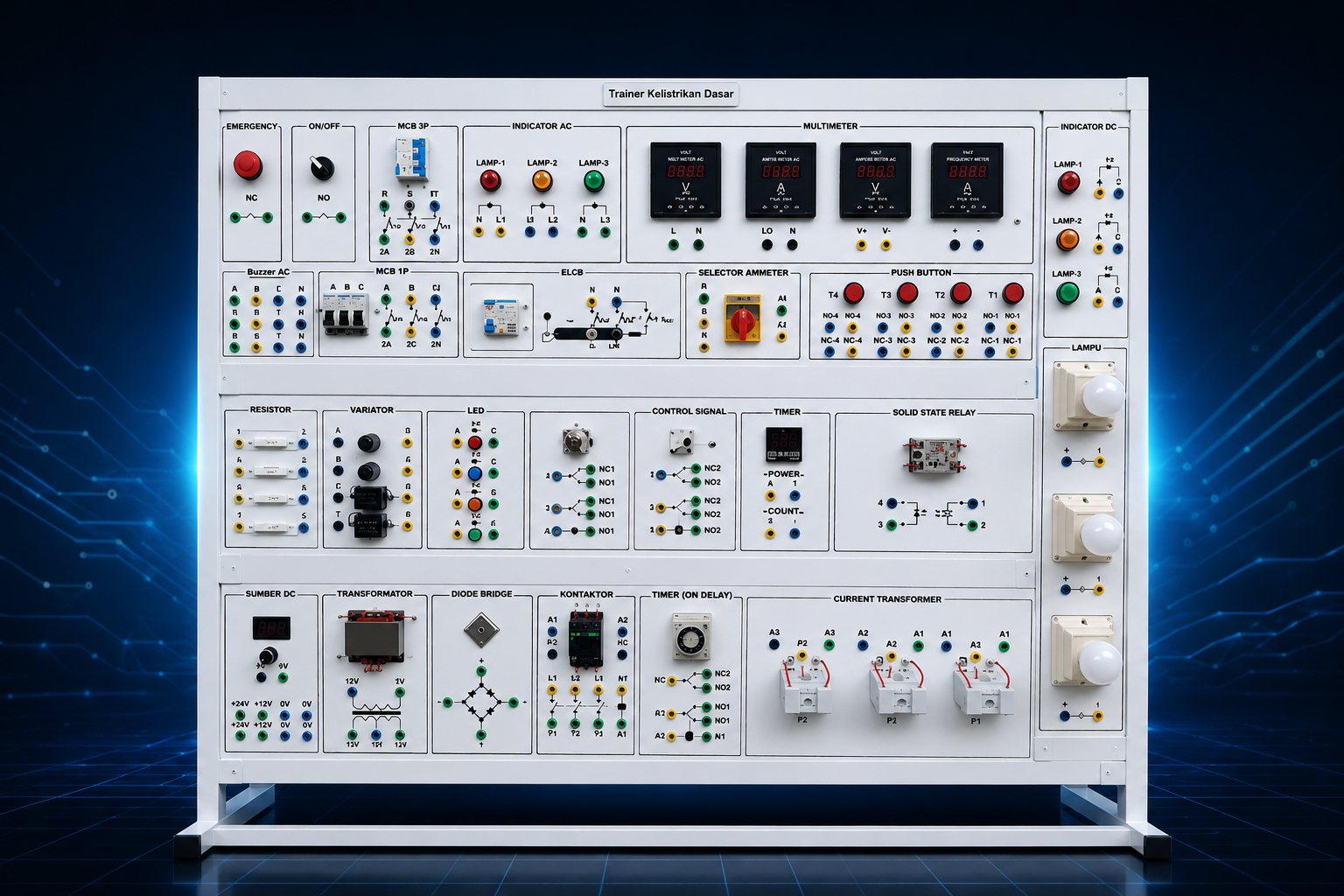
Task: Click the Trainer Kelistrikan Dasar title plate
Action: [671, 94]
